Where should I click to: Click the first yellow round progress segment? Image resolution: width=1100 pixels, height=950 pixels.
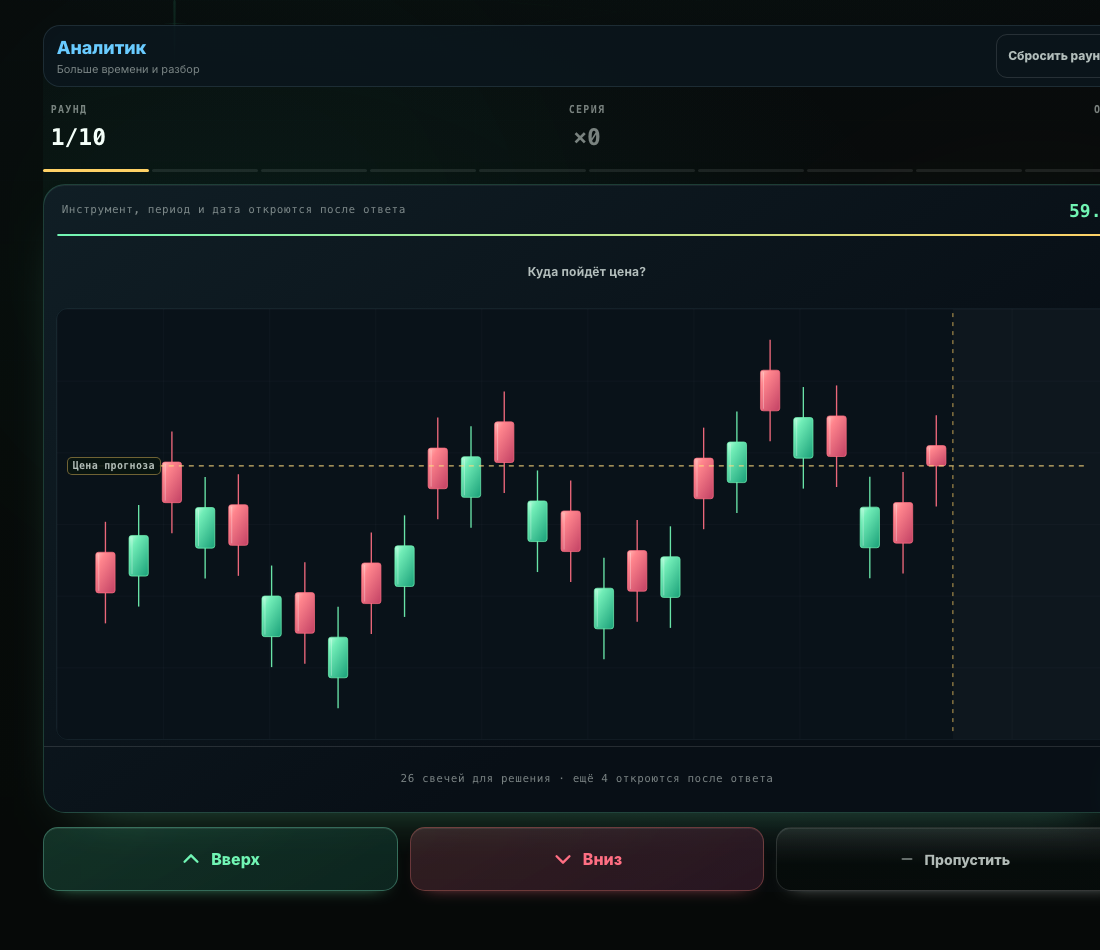click(96, 170)
